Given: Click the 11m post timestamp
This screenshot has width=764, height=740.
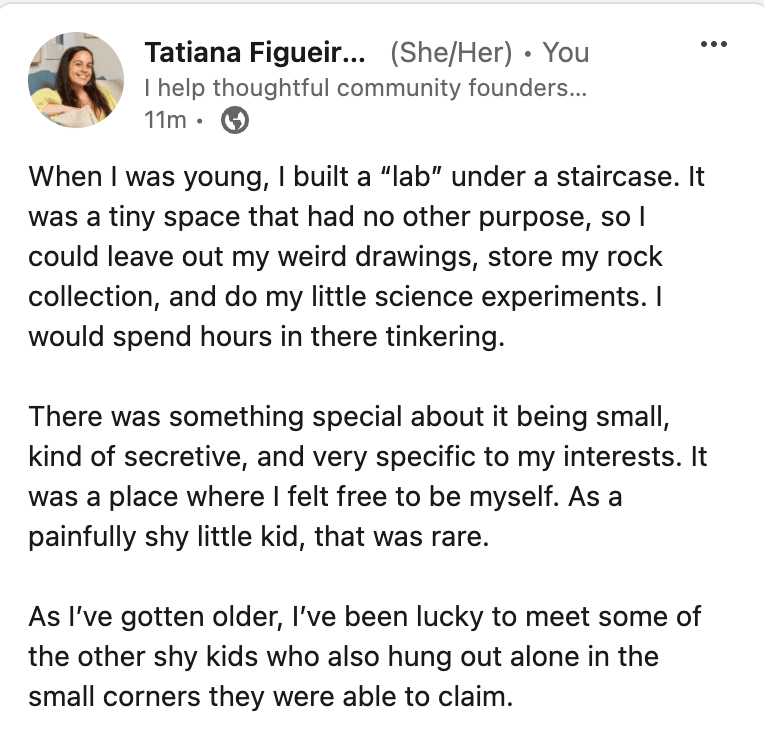Looking at the screenshot, I should pos(165,121).
